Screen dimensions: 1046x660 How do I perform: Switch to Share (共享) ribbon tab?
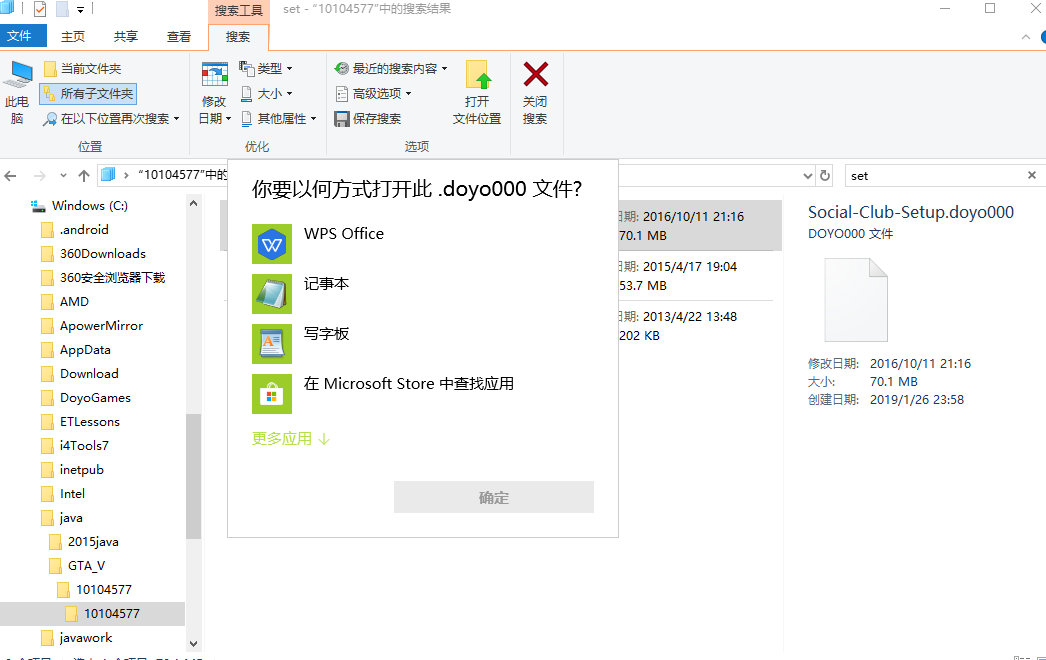pyautogui.click(x=125, y=37)
